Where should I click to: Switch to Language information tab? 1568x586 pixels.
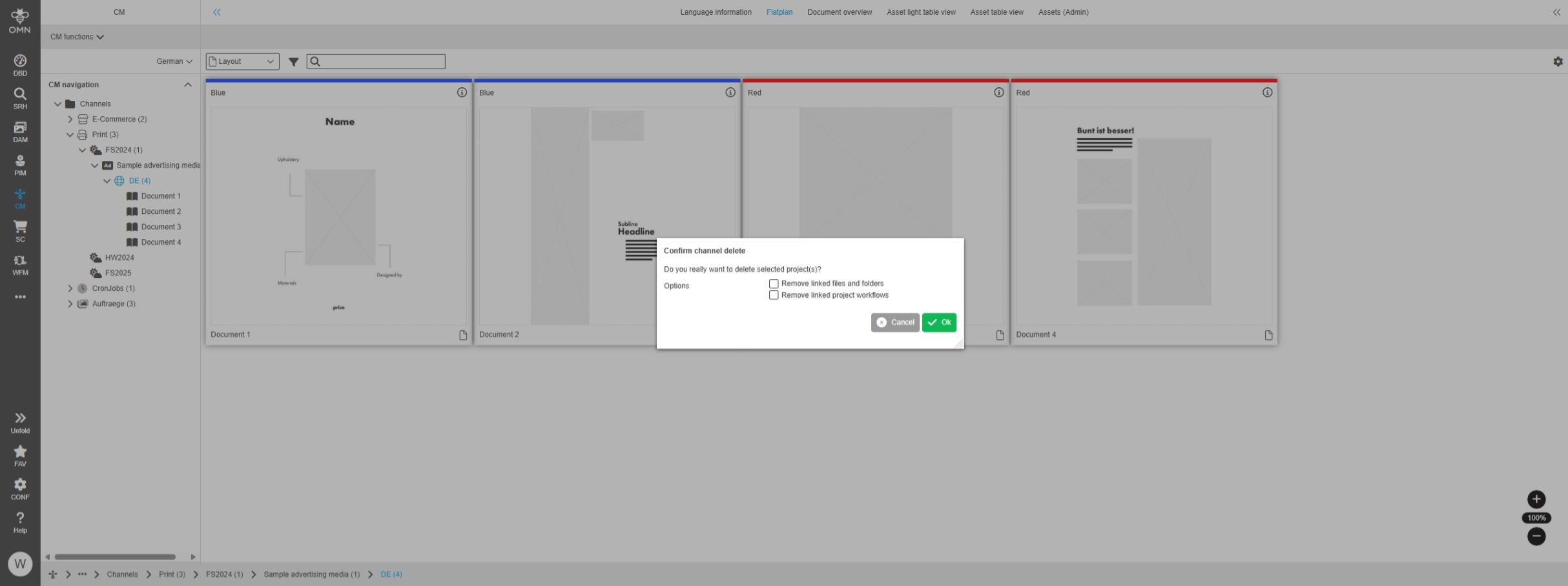pyautogui.click(x=716, y=12)
